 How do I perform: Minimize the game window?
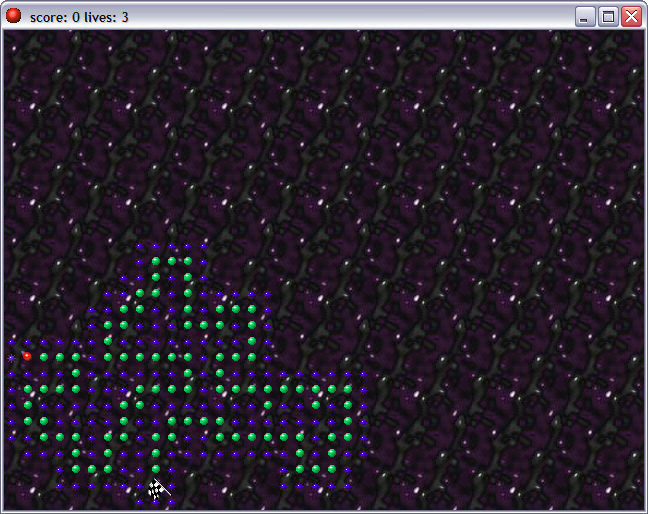coord(585,17)
